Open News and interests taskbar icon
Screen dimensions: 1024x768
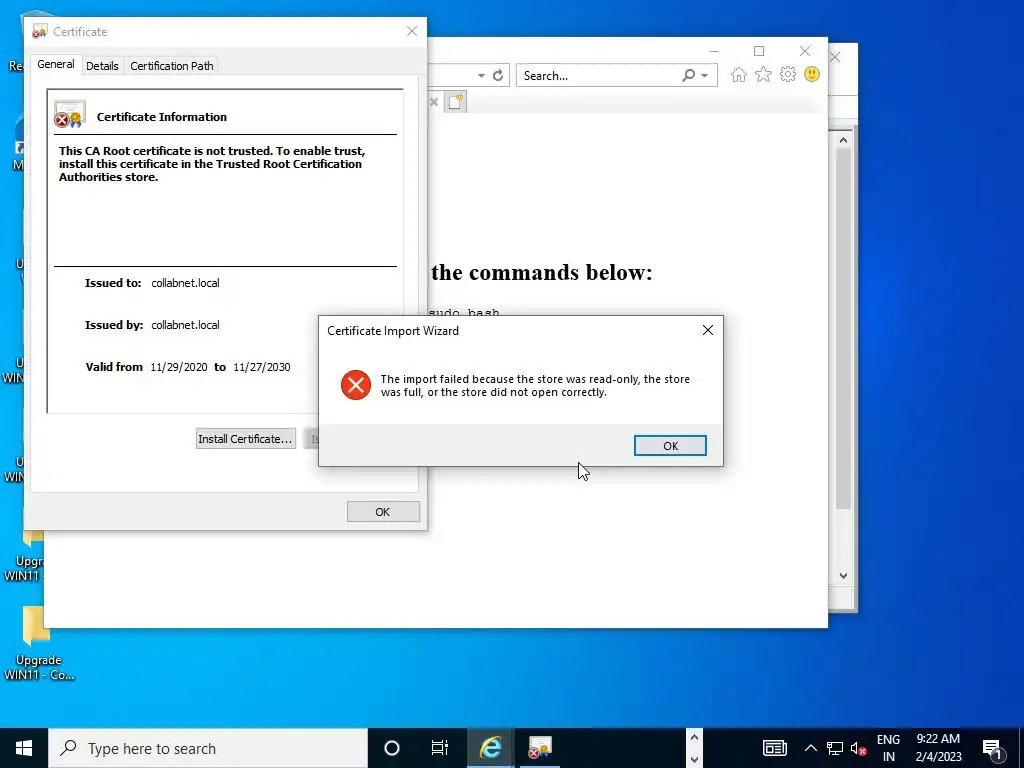click(775, 748)
